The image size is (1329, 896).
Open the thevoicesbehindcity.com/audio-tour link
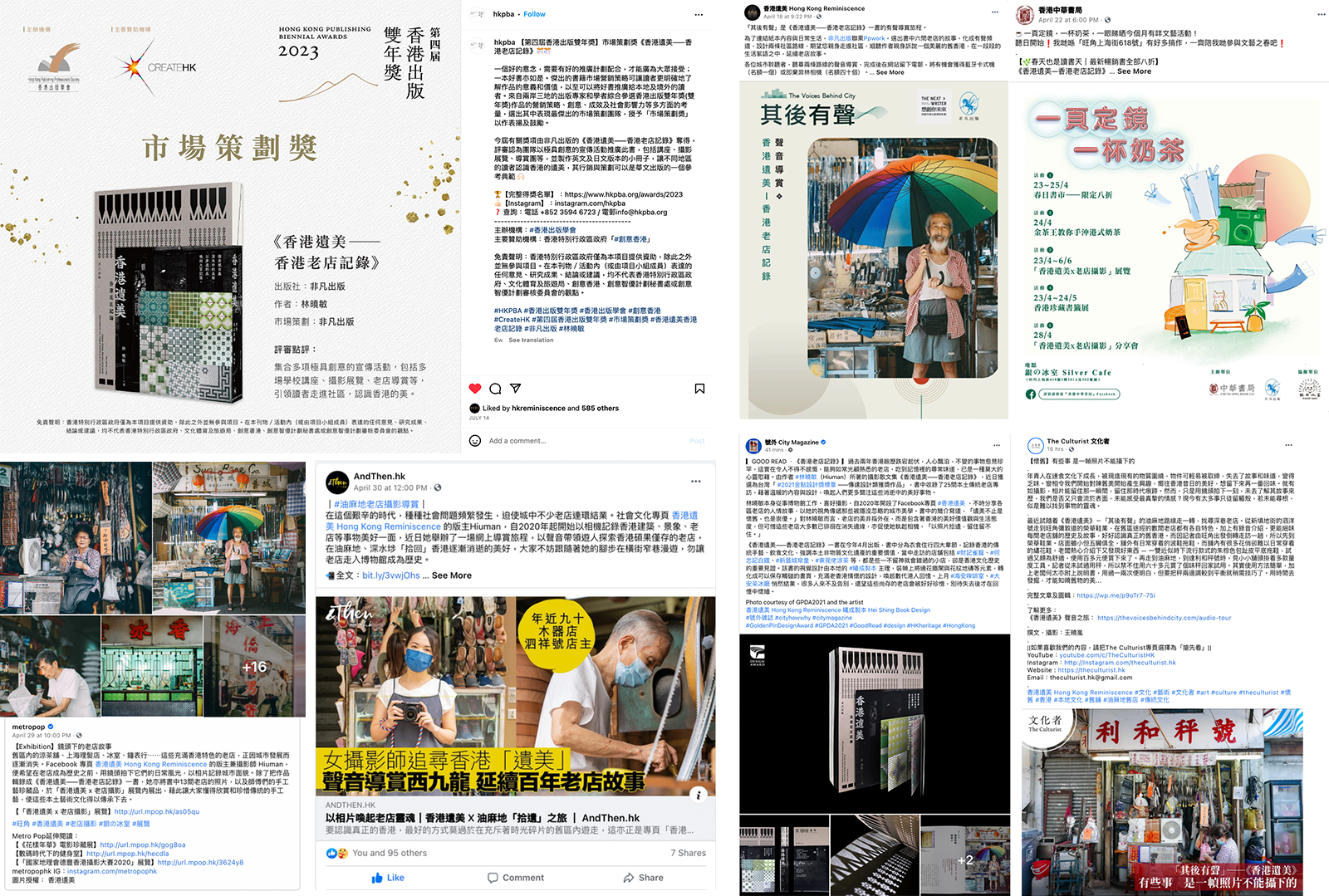(1164, 618)
